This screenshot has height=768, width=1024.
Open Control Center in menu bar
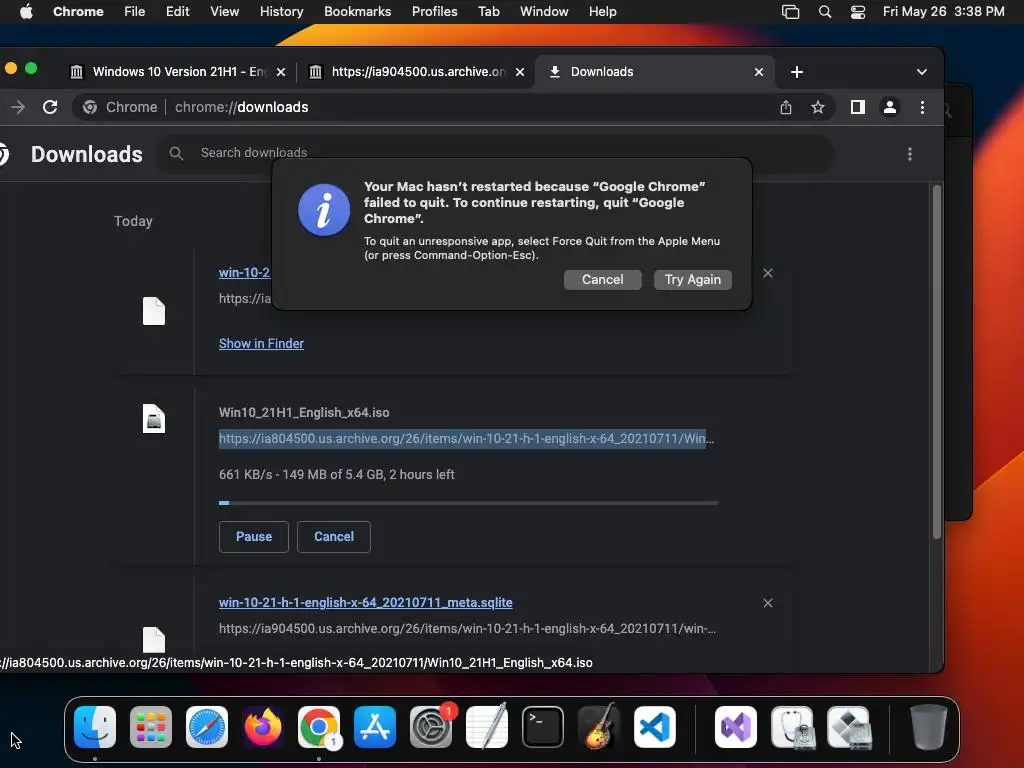click(x=857, y=12)
